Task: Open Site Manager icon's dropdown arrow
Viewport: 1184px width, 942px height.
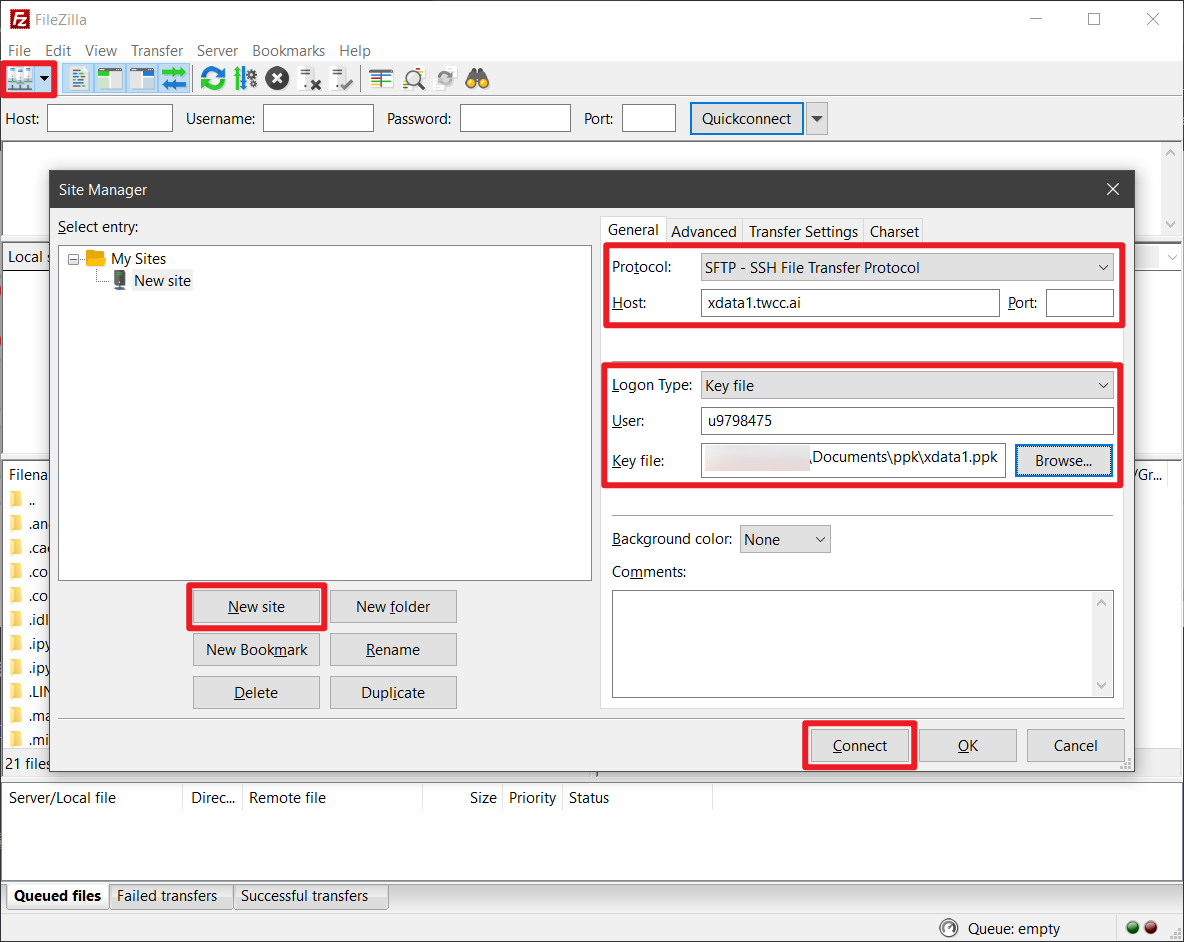Action: [45, 78]
